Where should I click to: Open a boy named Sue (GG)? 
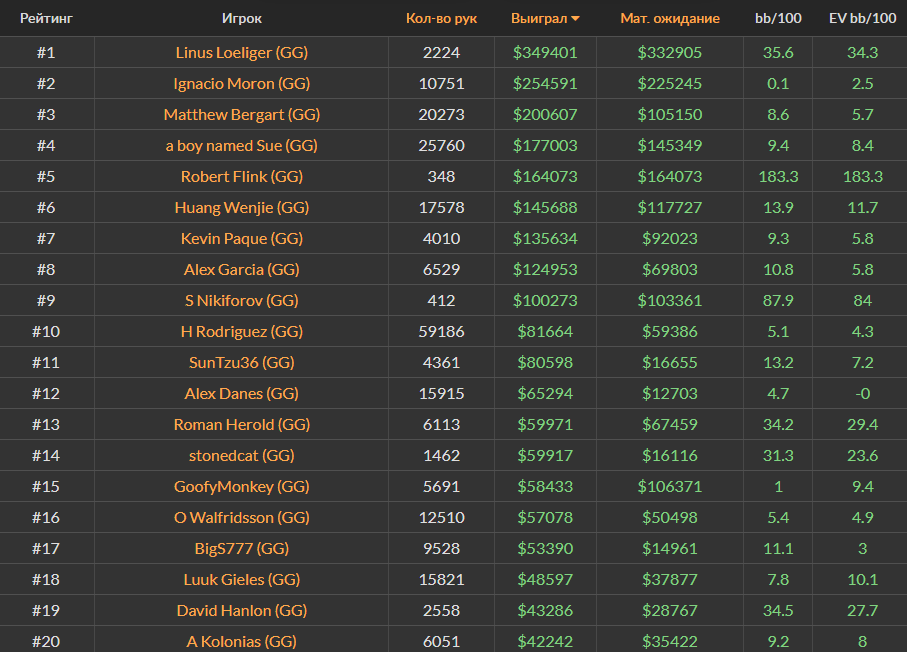(241, 146)
